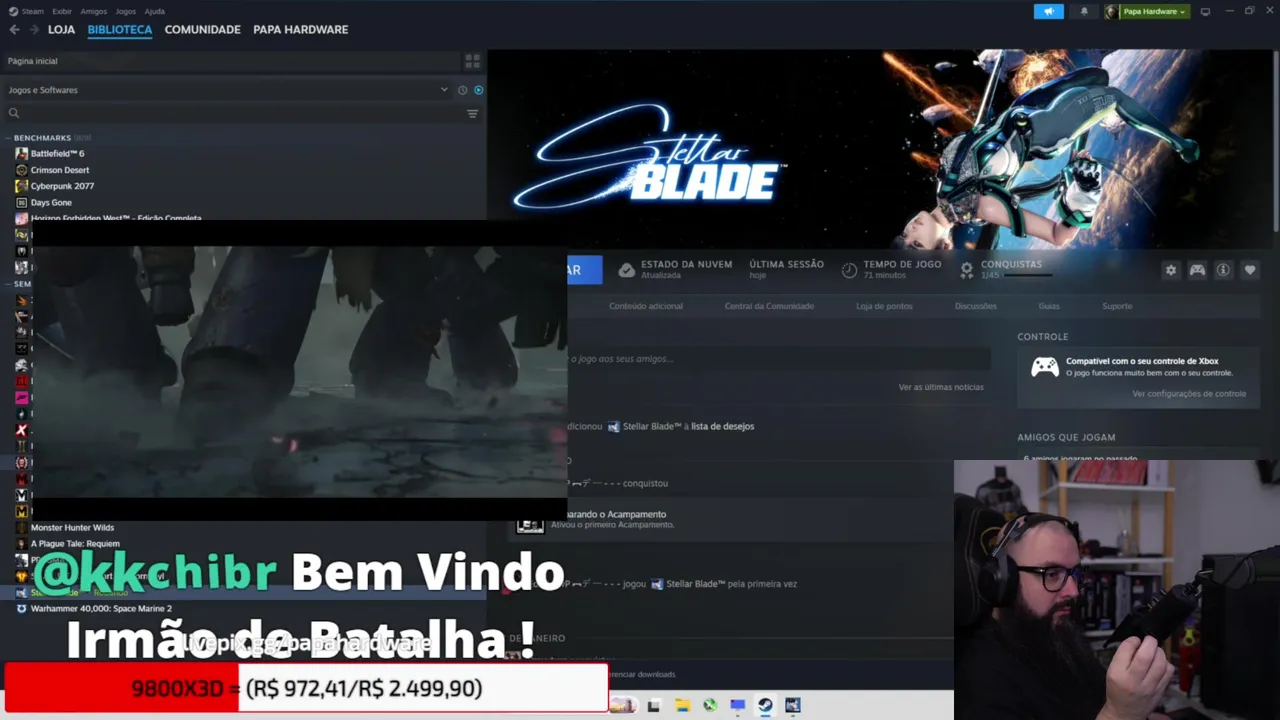Open the notifications bell icon
This screenshot has width=1280, height=720.
point(1084,11)
